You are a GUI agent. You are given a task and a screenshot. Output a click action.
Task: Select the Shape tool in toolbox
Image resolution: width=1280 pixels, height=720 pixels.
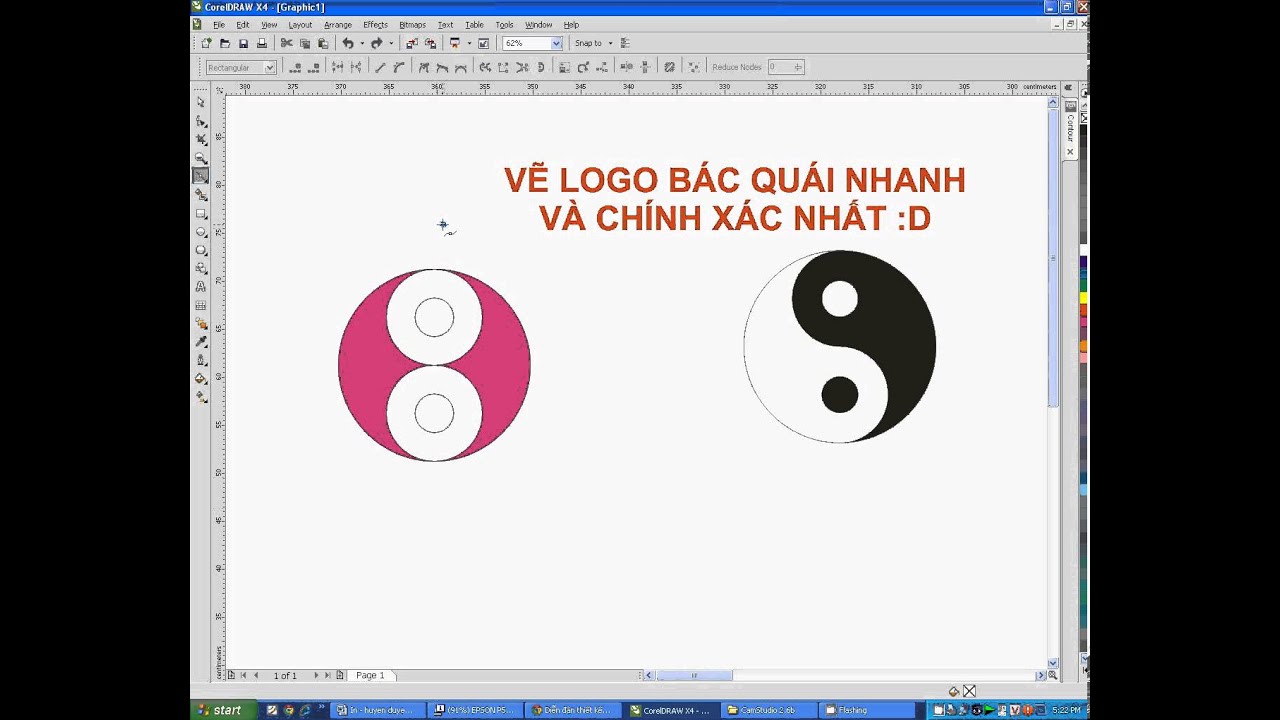tap(201, 121)
